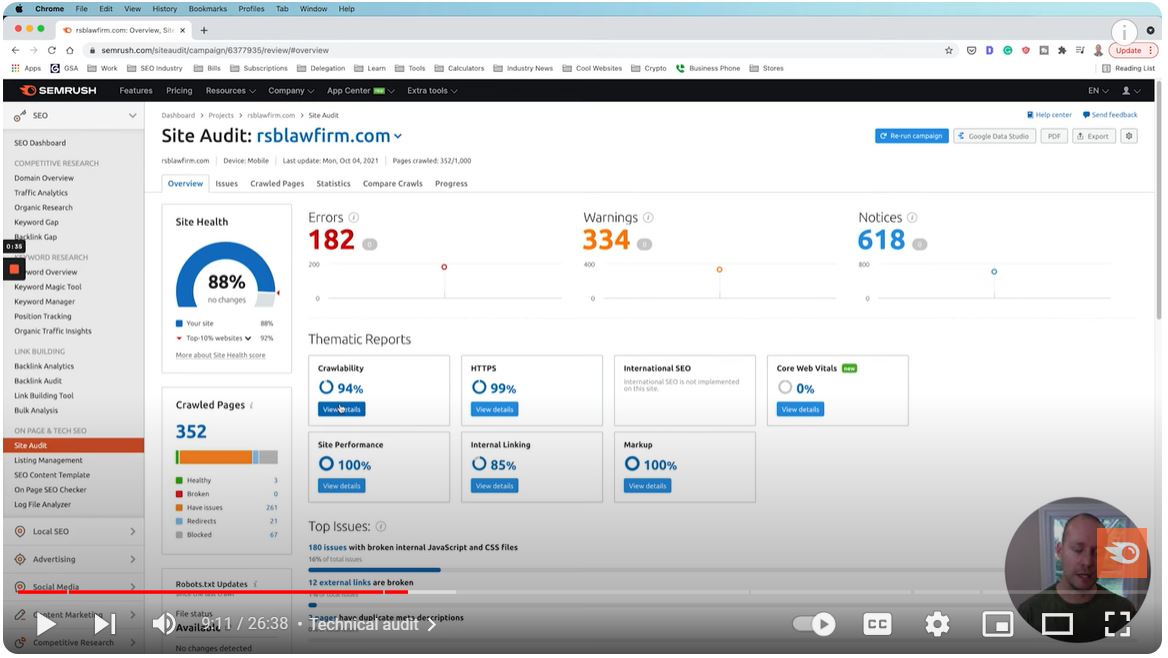Click the Export button
The height and width of the screenshot is (658, 1168).
1094,136
